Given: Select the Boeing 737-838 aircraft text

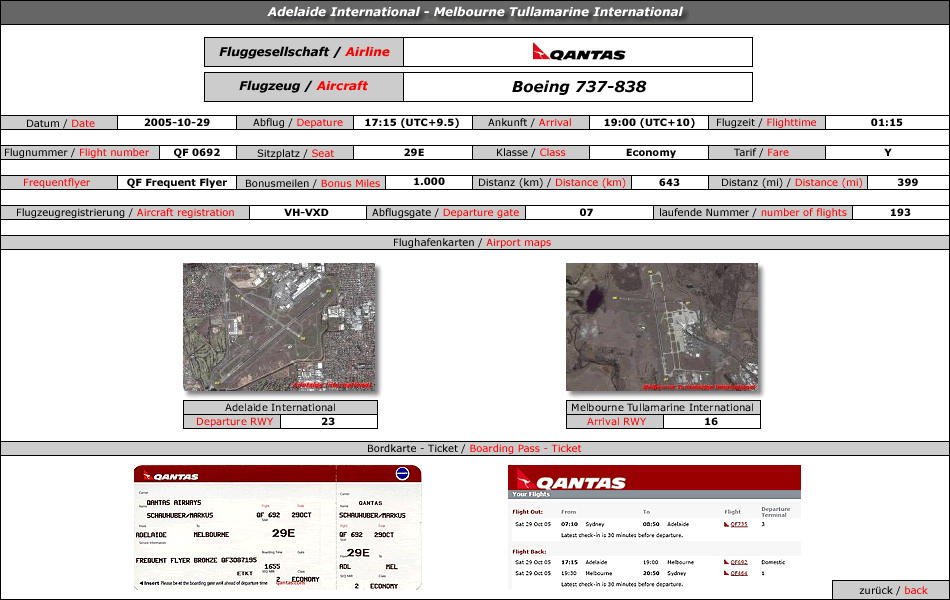Looking at the screenshot, I should coord(579,87).
